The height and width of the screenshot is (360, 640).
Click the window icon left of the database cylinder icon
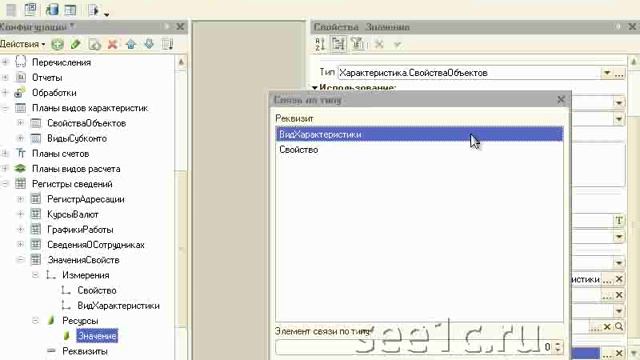point(31,9)
